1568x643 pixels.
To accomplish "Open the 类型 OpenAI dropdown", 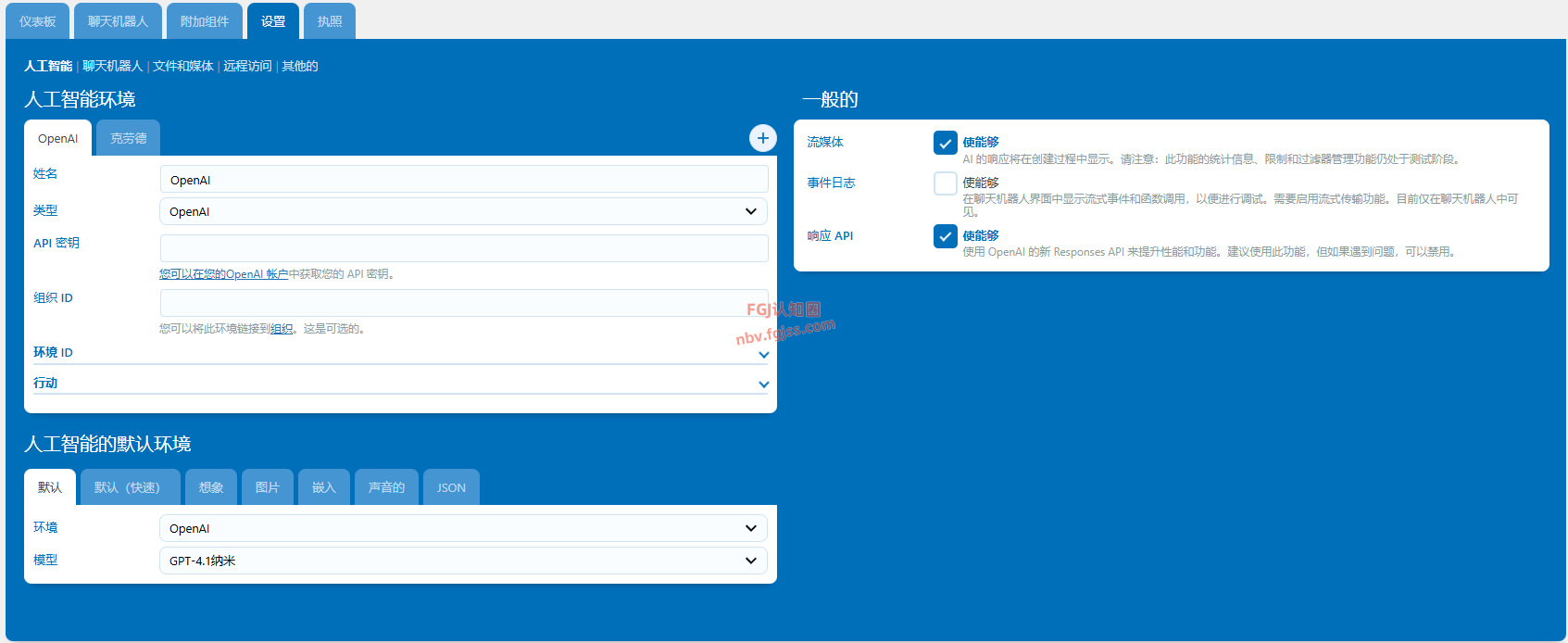I will (463, 211).
